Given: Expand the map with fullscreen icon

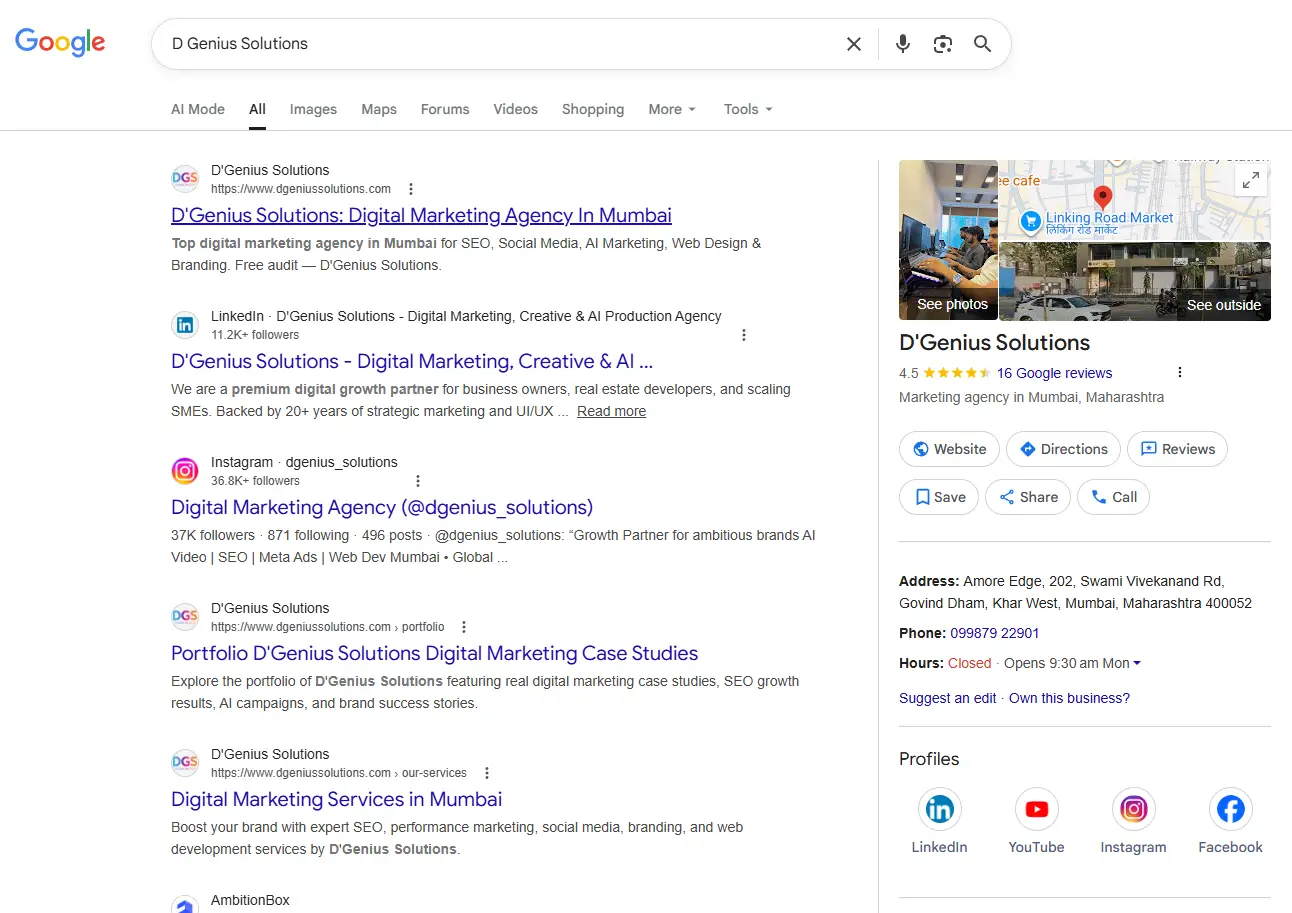Looking at the screenshot, I should [x=1250, y=180].
